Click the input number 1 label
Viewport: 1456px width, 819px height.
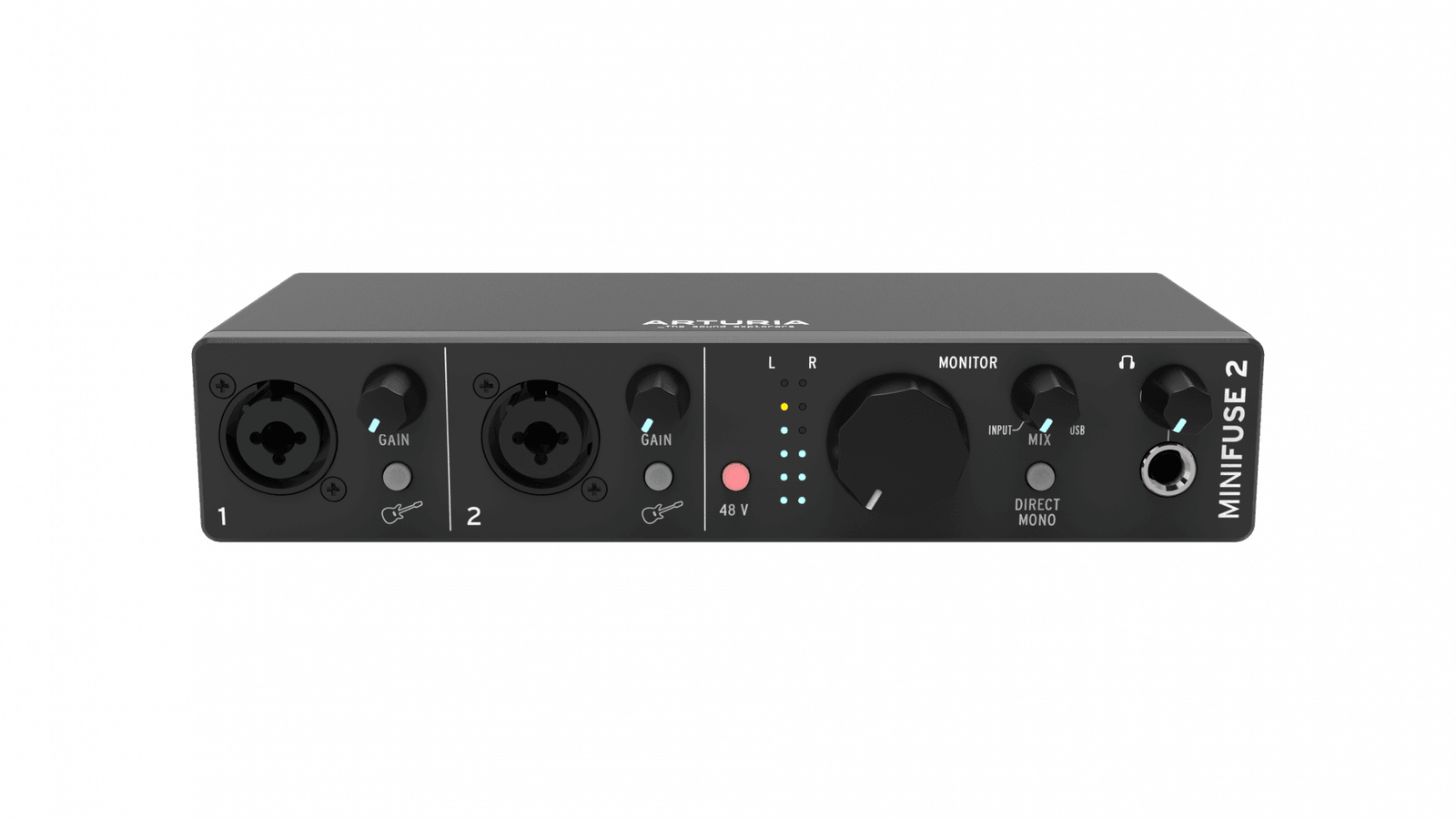click(x=222, y=517)
